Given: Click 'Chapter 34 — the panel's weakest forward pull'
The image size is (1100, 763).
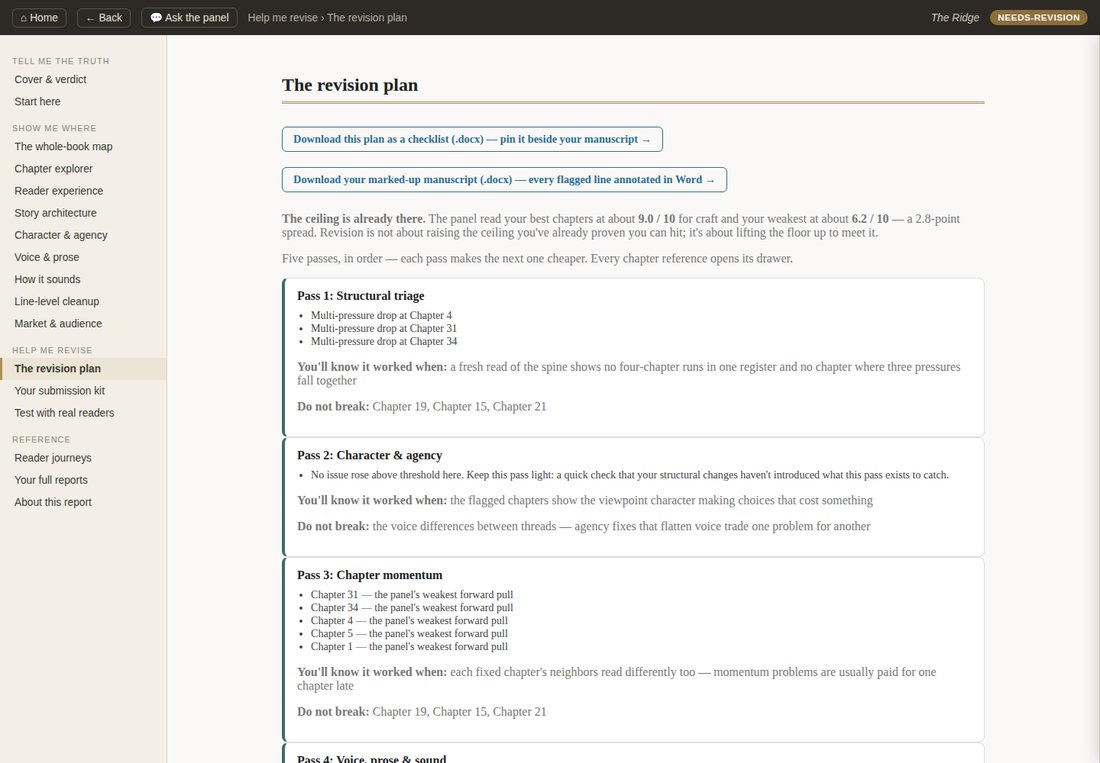Looking at the screenshot, I should click(x=412, y=608).
